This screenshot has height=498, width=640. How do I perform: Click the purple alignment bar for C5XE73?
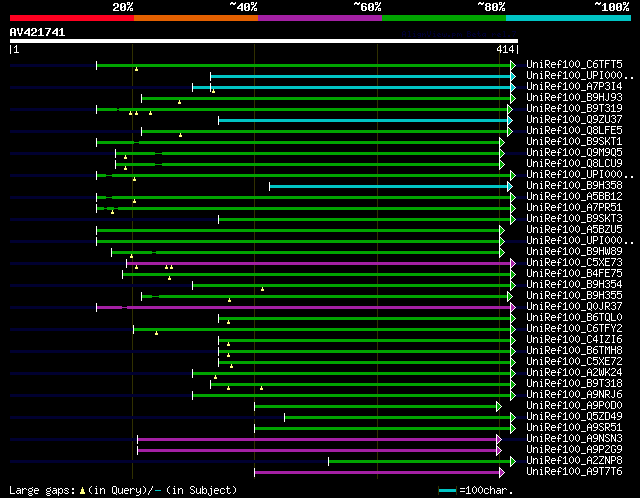(x=319, y=264)
